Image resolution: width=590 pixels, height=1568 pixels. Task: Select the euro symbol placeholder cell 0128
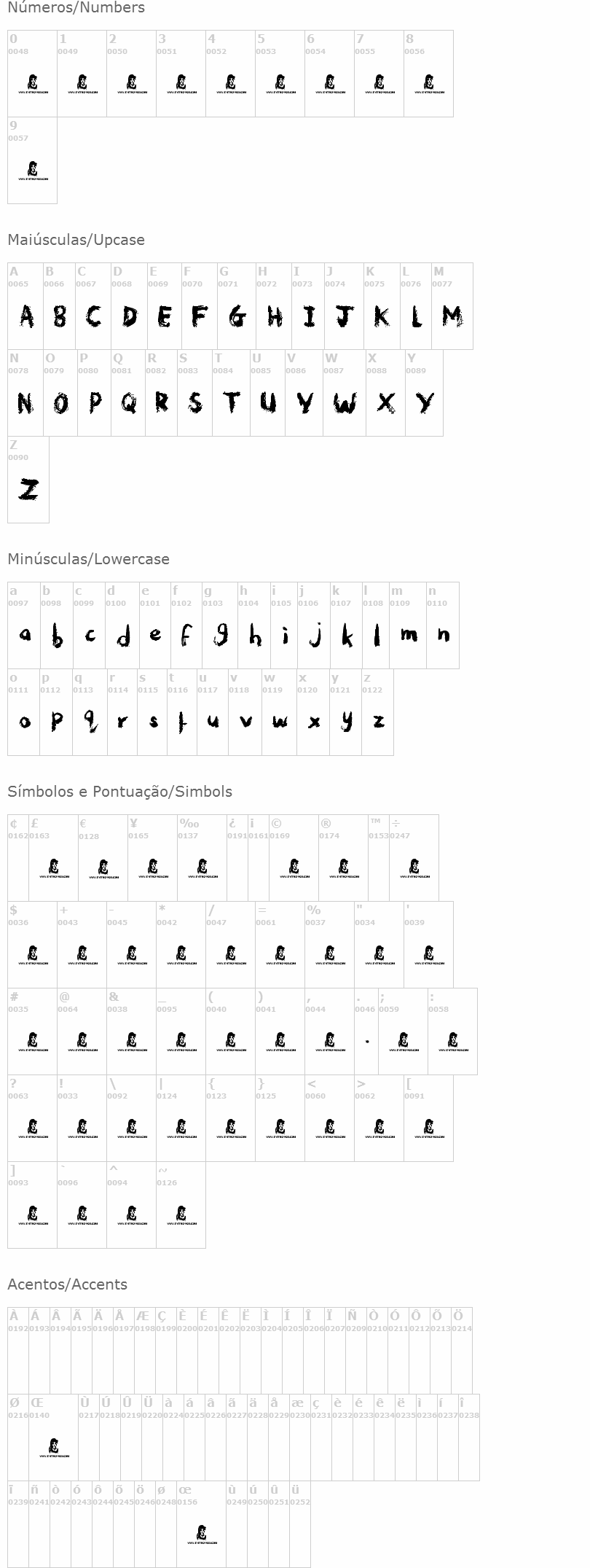[x=103, y=869]
